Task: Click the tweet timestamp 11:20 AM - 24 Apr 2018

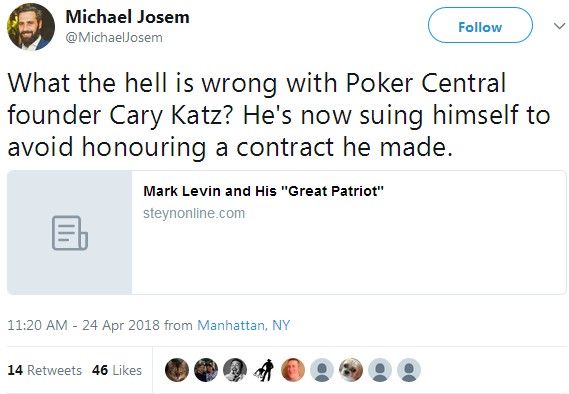Action: click(x=83, y=325)
